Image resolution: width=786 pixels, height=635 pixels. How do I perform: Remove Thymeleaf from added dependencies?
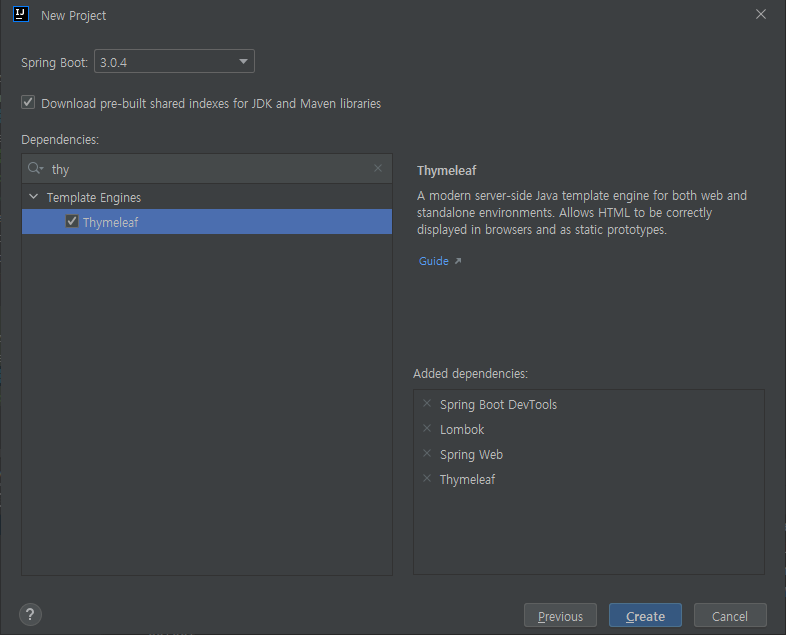(427, 479)
